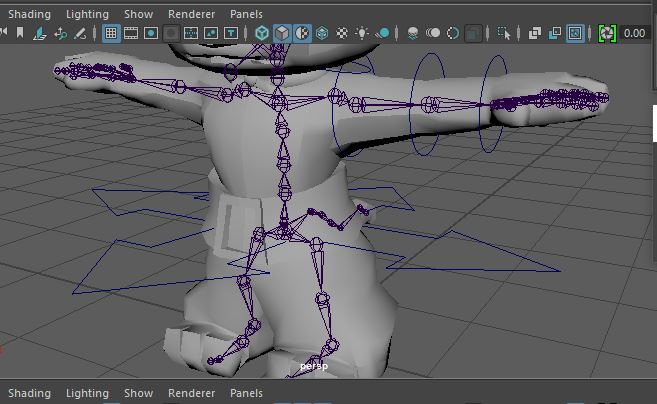Toggle Textured display checker icon

coord(342,33)
